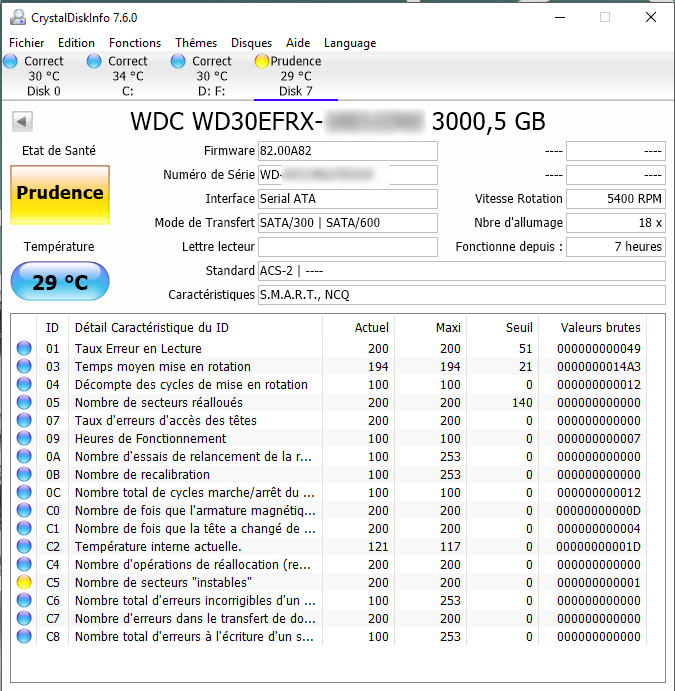Open the Fichier menu
Screen dimensions: 675x691
pyautogui.click(x=26, y=43)
